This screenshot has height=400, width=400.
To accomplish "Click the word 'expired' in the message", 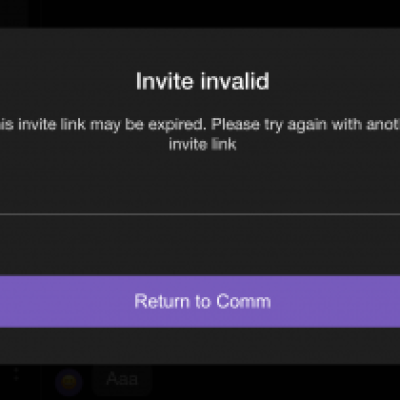I will point(175,125).
